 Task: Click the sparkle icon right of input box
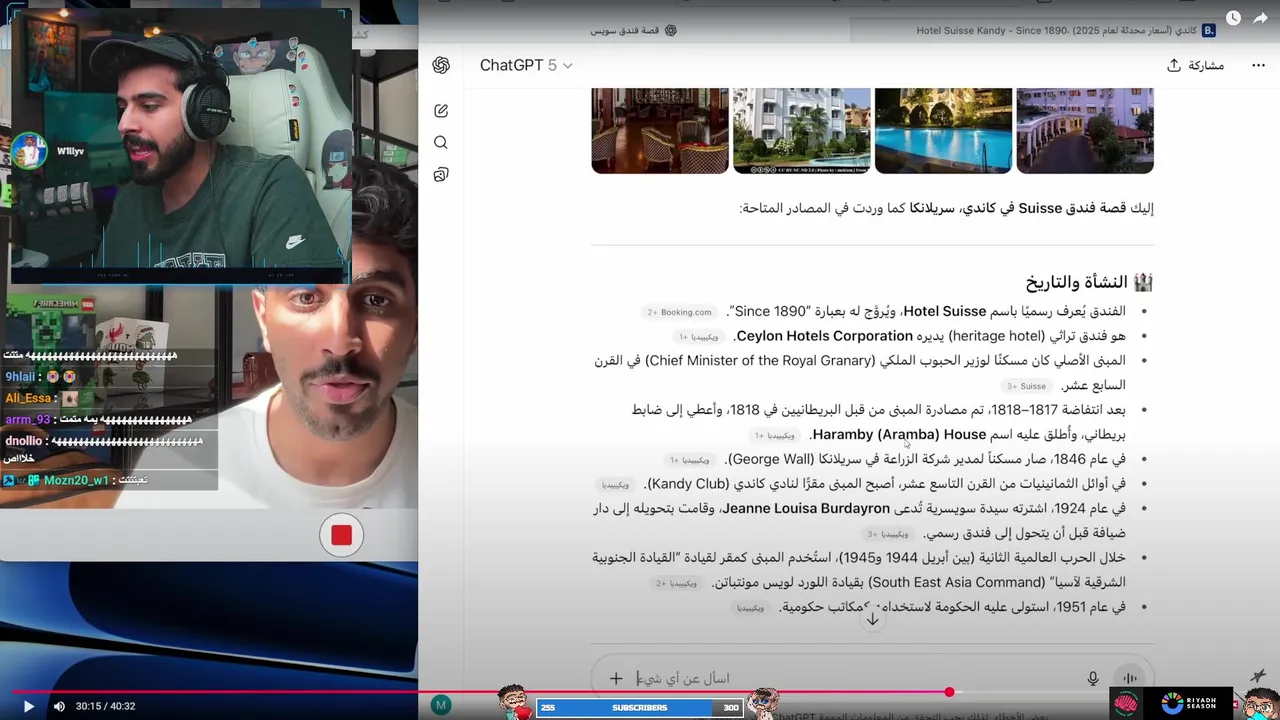tap(1258, 677)
